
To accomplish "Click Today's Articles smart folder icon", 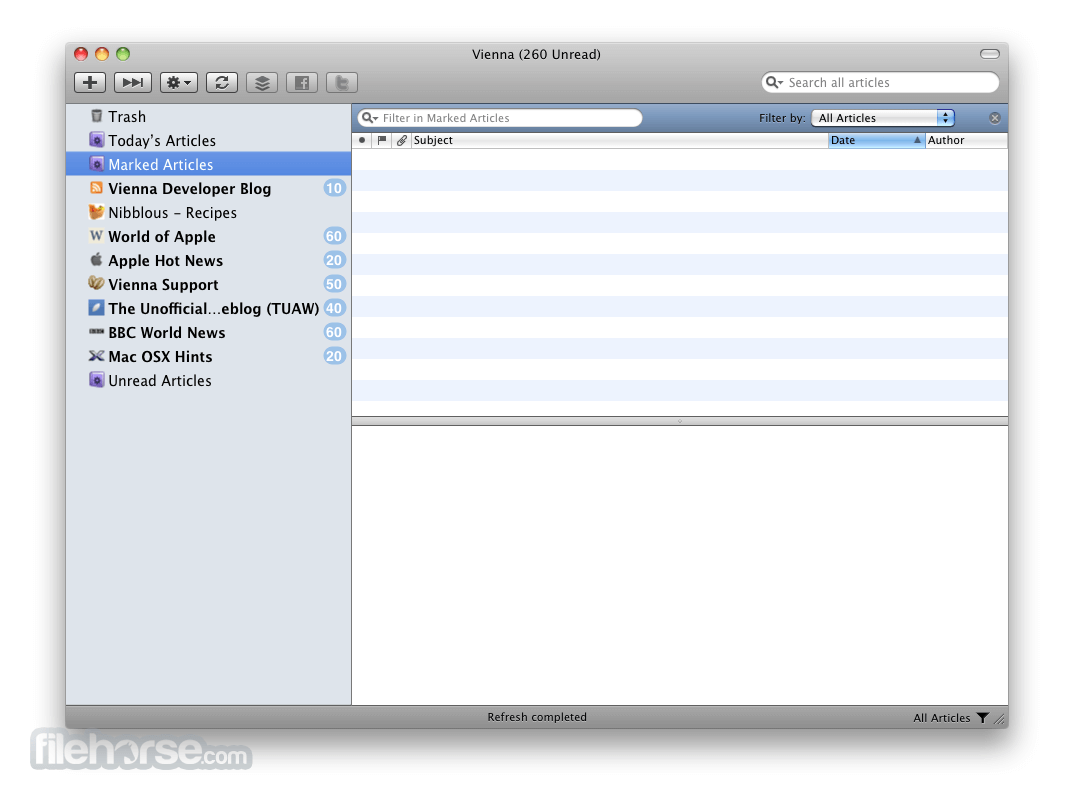I will pos(96,140).
